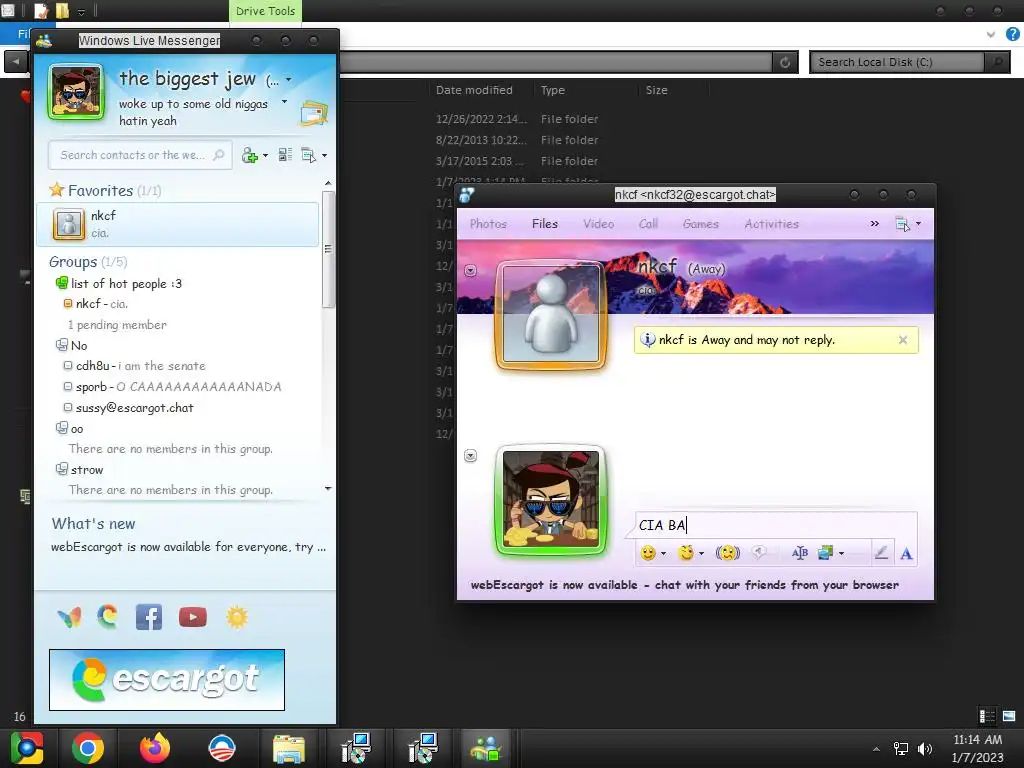This screenshot has height=768, width=1024.
Task: Open Firefox from the taskbar
Action: pyautogui.click(x=155, y=748)
